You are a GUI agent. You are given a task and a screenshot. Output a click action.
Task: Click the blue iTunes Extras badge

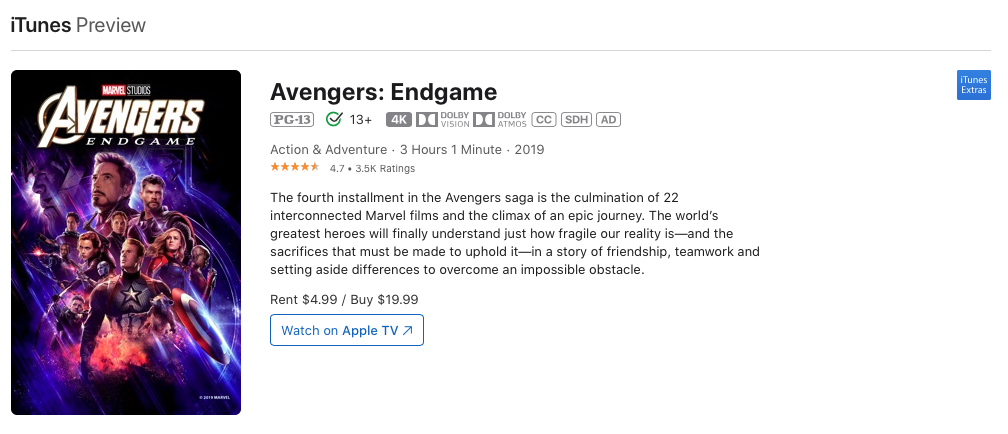pos(973,86)
